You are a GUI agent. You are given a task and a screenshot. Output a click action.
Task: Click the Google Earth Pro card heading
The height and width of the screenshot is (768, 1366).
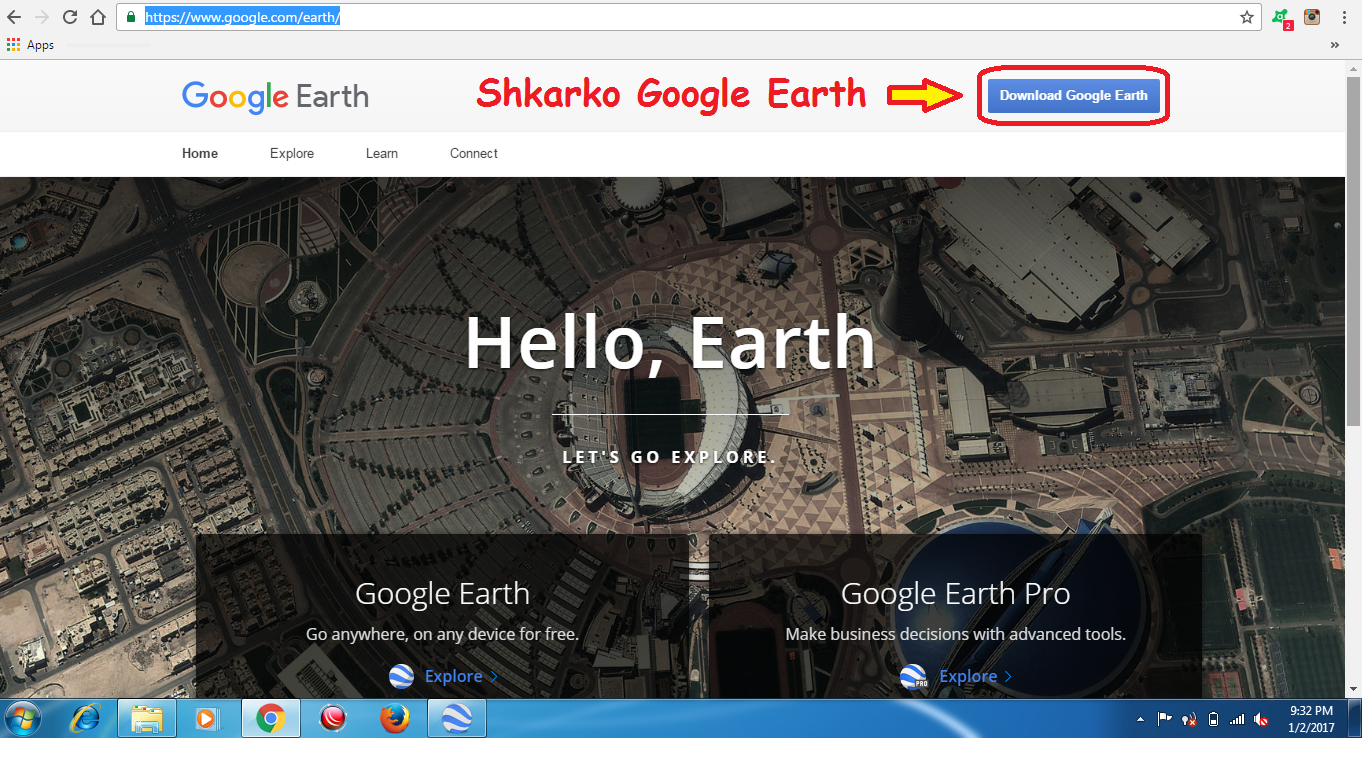[956, 594]
